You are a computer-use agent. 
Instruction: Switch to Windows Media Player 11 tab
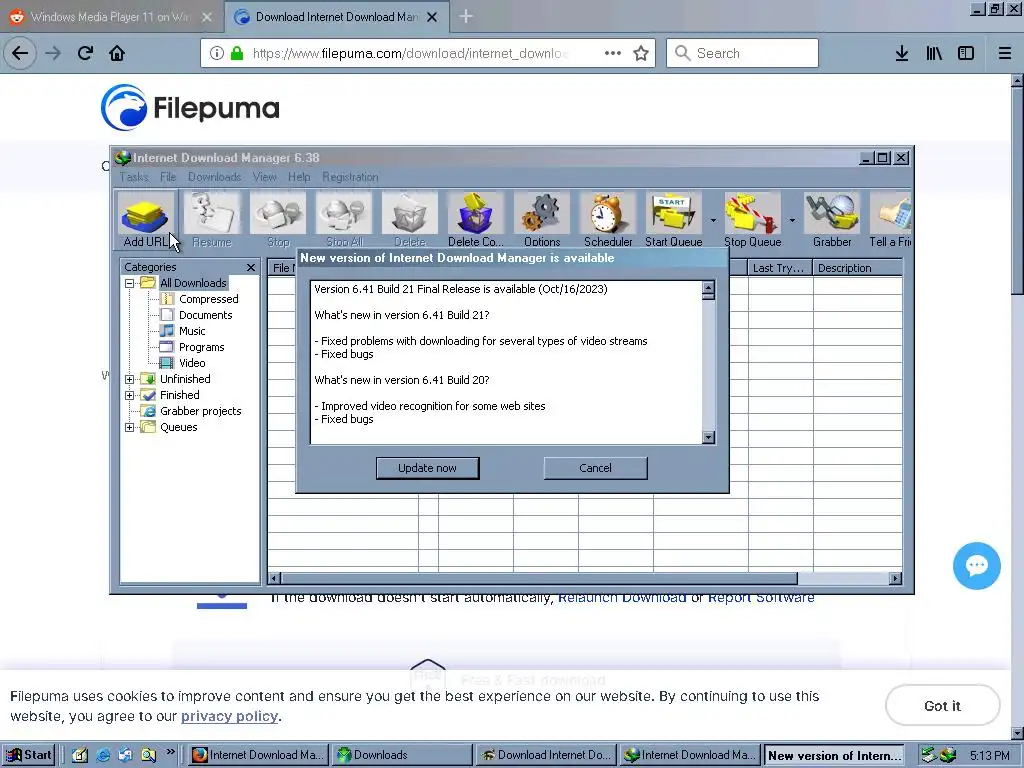tap(111, 17)
